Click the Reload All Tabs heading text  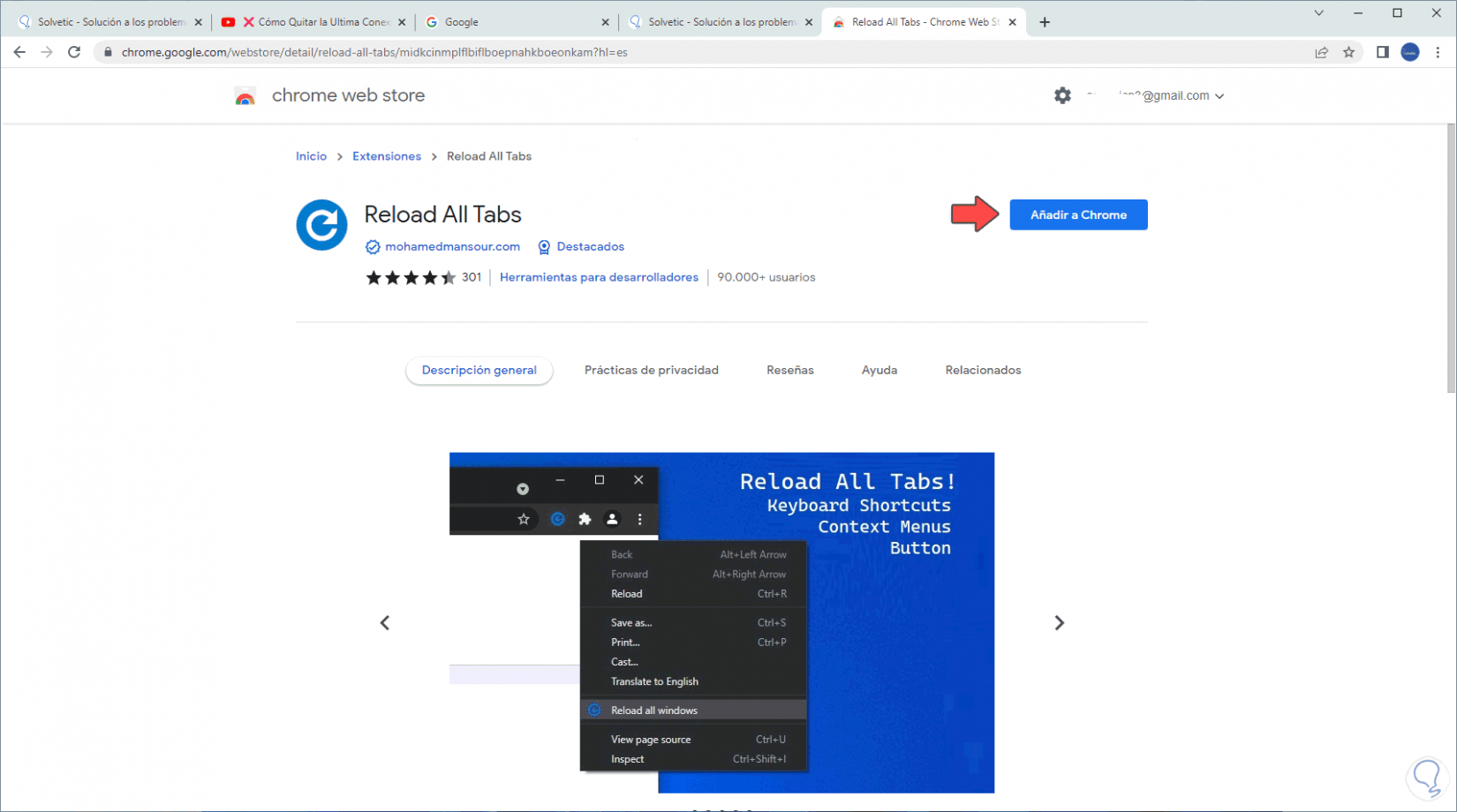click(x=442, y=214)
